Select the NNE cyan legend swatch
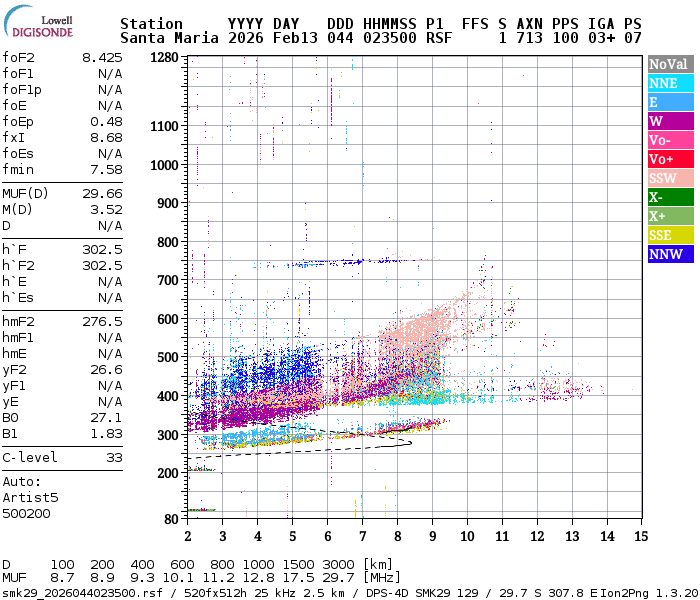Image resolution: width=700 pixels, height=600 pixels. [671, 83]
